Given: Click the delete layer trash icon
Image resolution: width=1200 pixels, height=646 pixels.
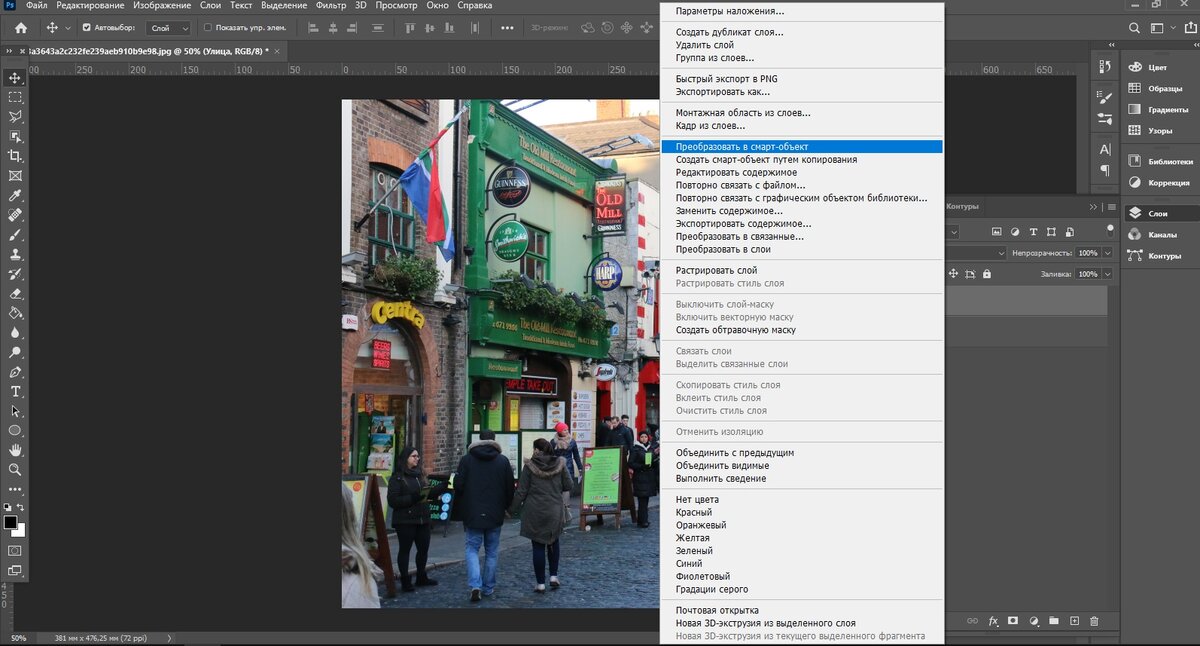Looking at the screenshot, I should click(x=1094, y=621).
